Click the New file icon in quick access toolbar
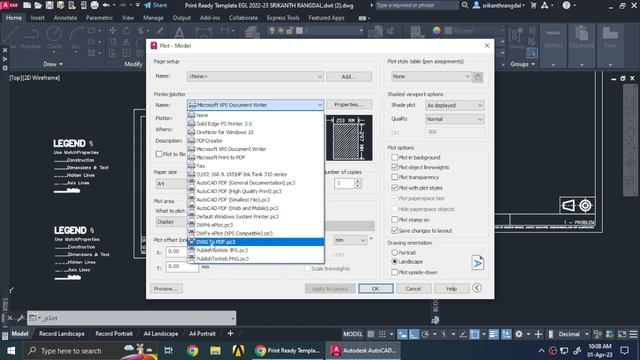The height and width of the screenshot is (360, 640). tap(27, 5)
